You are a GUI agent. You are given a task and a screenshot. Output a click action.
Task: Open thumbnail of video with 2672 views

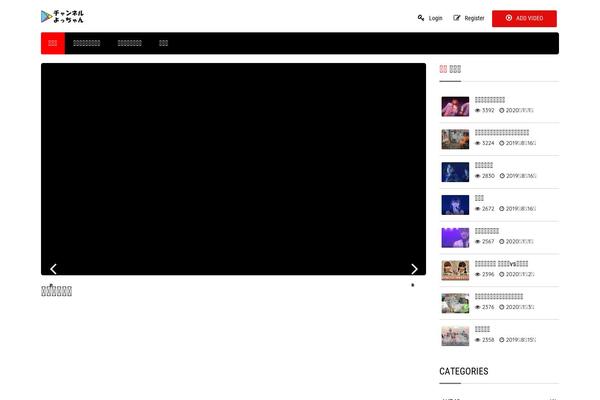pos(455,205)
